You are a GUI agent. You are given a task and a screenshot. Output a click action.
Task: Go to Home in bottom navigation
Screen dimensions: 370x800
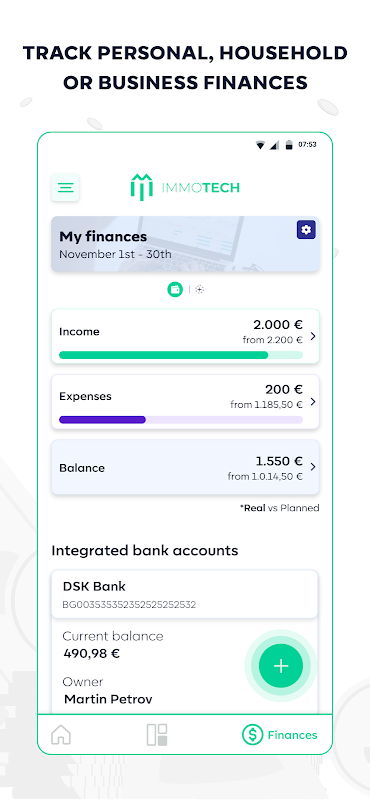coord(61,735)
